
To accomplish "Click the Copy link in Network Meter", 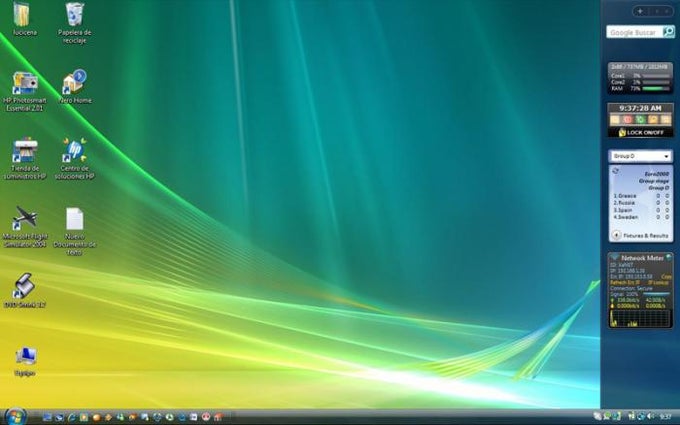I will click(x=666, y=277).
